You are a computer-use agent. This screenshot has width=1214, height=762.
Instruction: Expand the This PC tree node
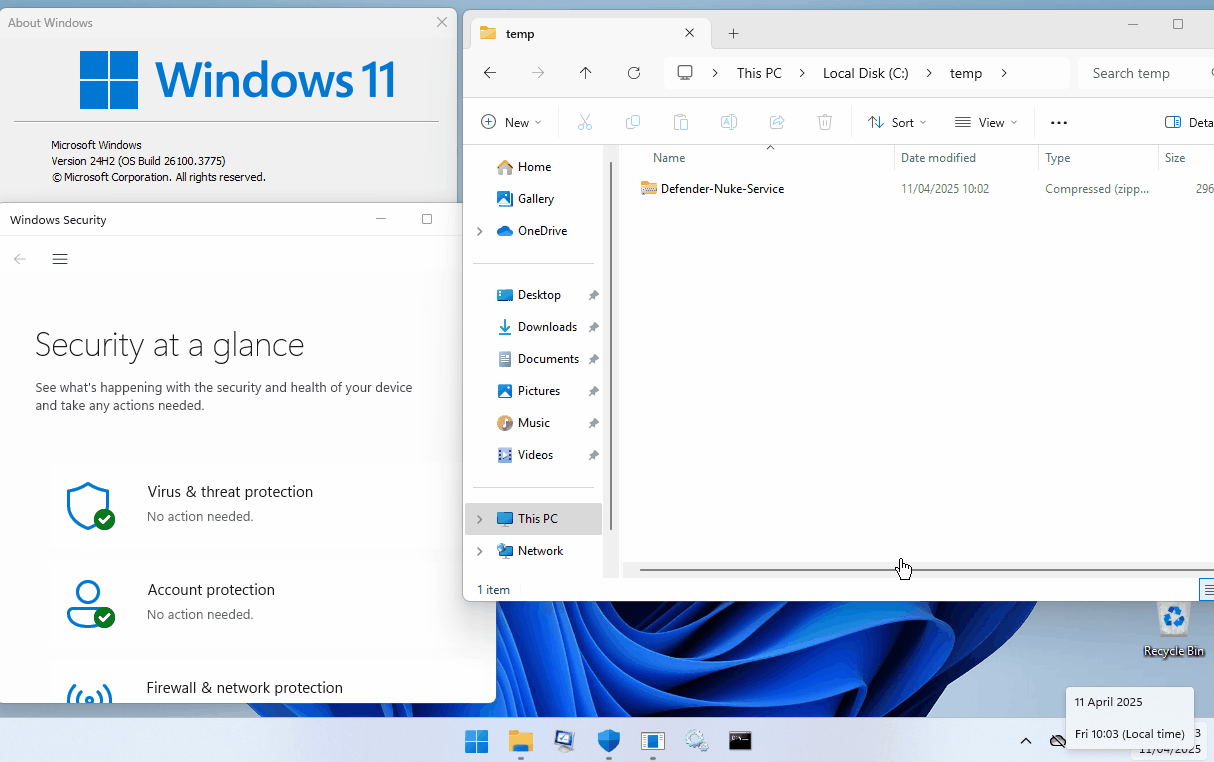pos(480,519)
